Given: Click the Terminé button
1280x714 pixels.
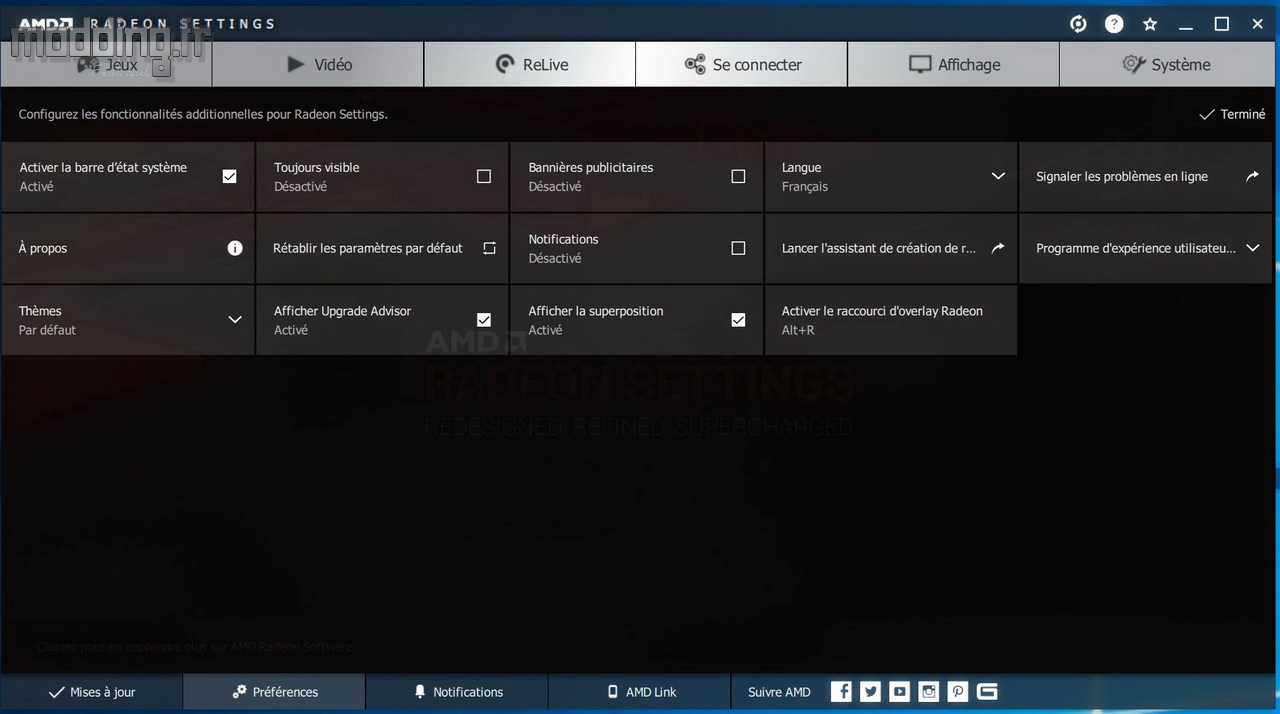Looking at the screenshot, I should [1232, 114].
